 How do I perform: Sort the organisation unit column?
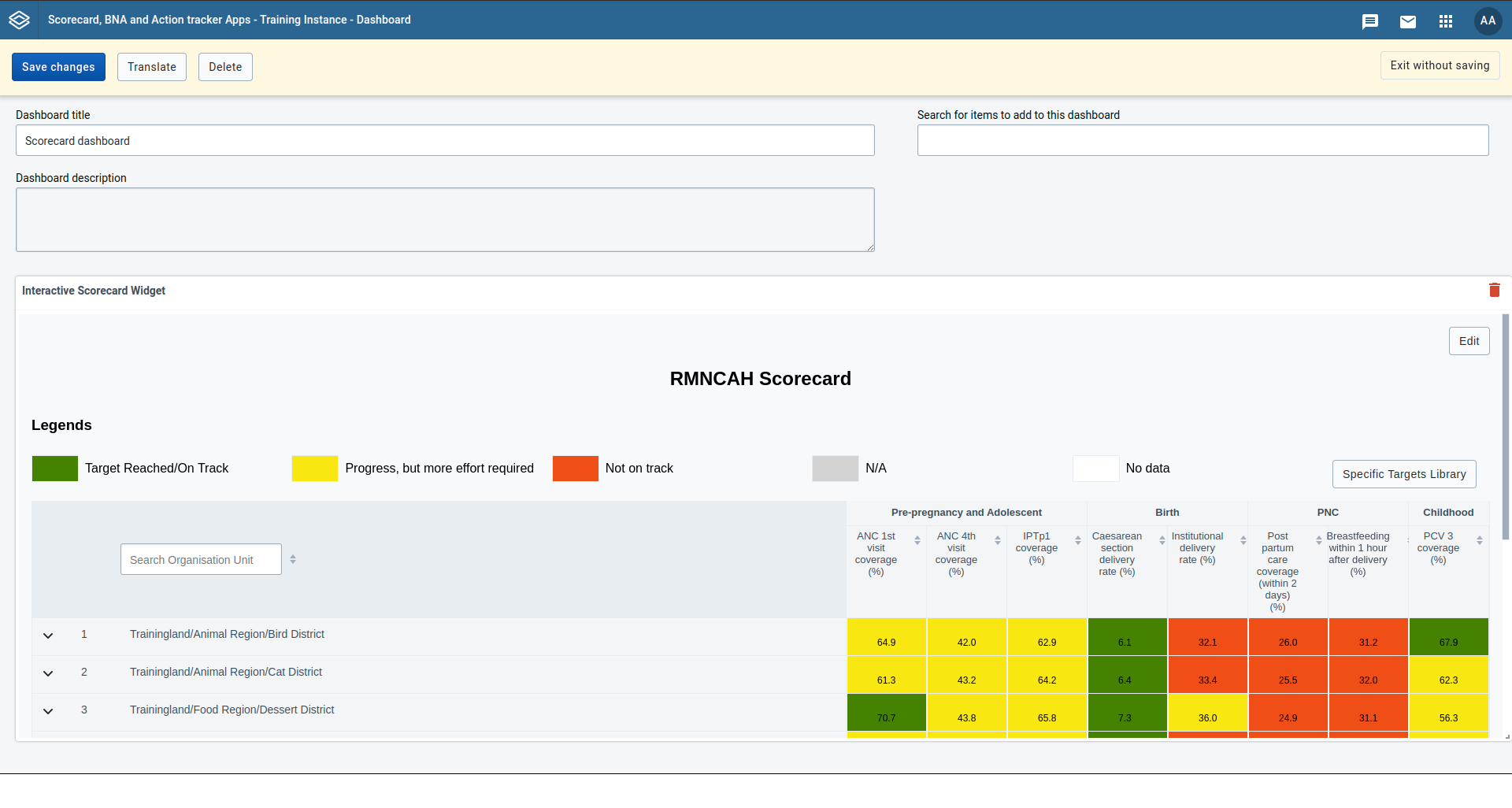pos(293,559)
